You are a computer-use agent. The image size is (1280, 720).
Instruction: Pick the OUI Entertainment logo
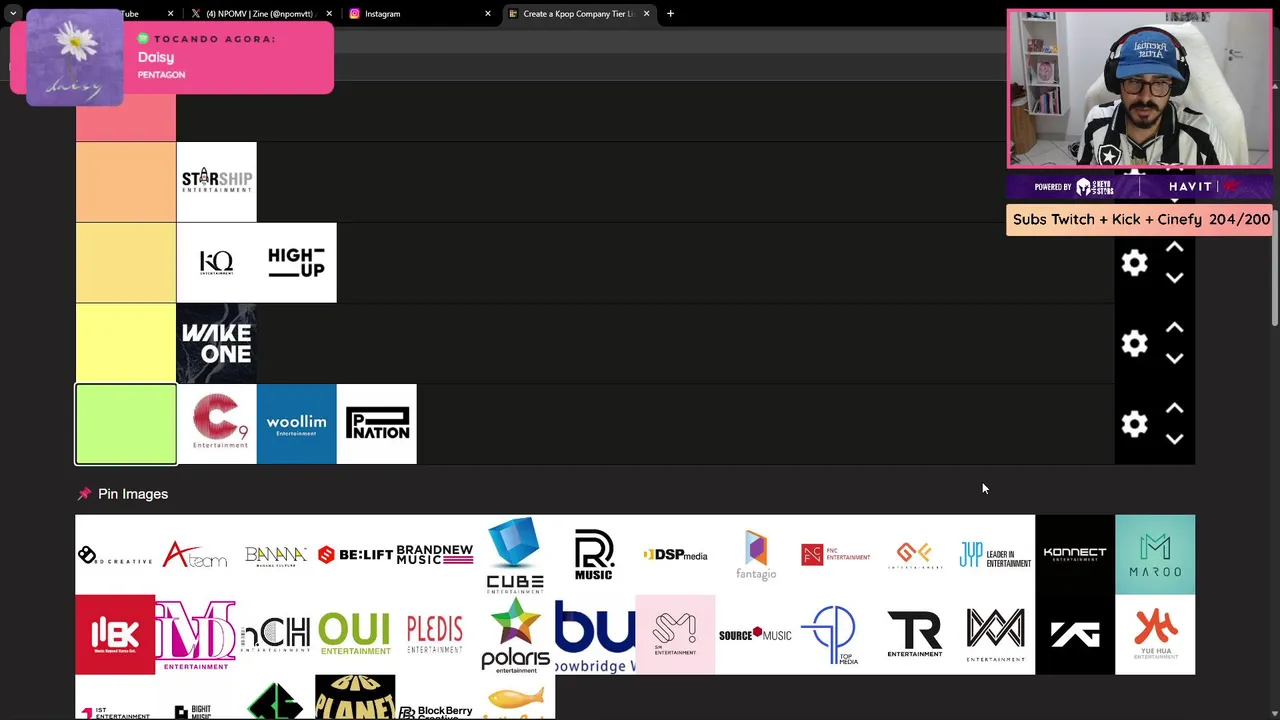click(355, 635)
